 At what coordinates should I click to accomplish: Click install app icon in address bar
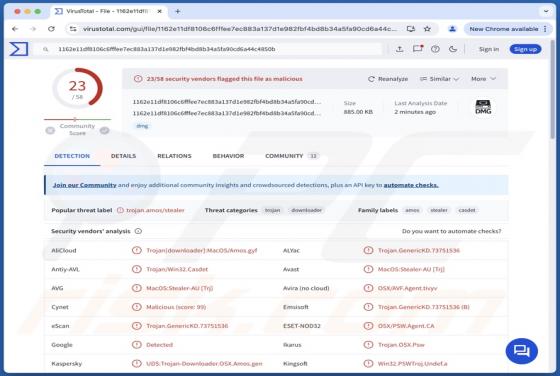point(411,29)
